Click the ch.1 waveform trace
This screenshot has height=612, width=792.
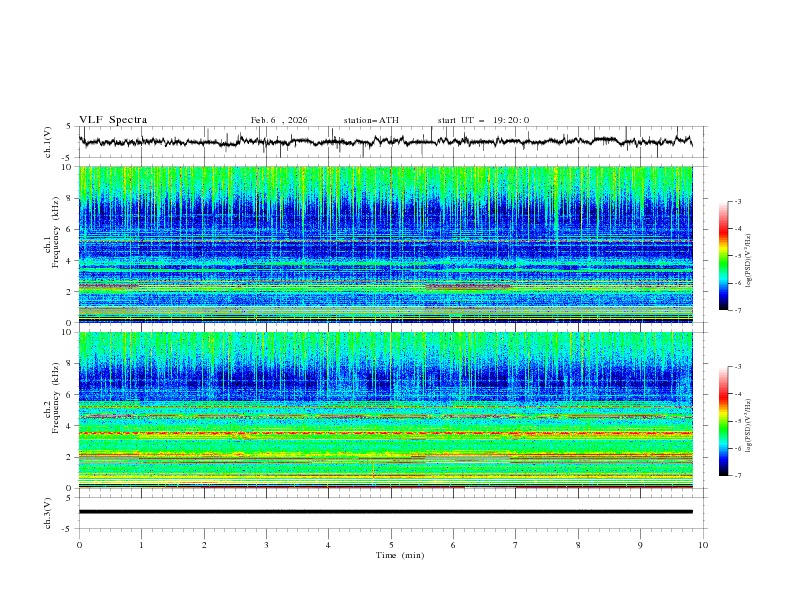385,141
